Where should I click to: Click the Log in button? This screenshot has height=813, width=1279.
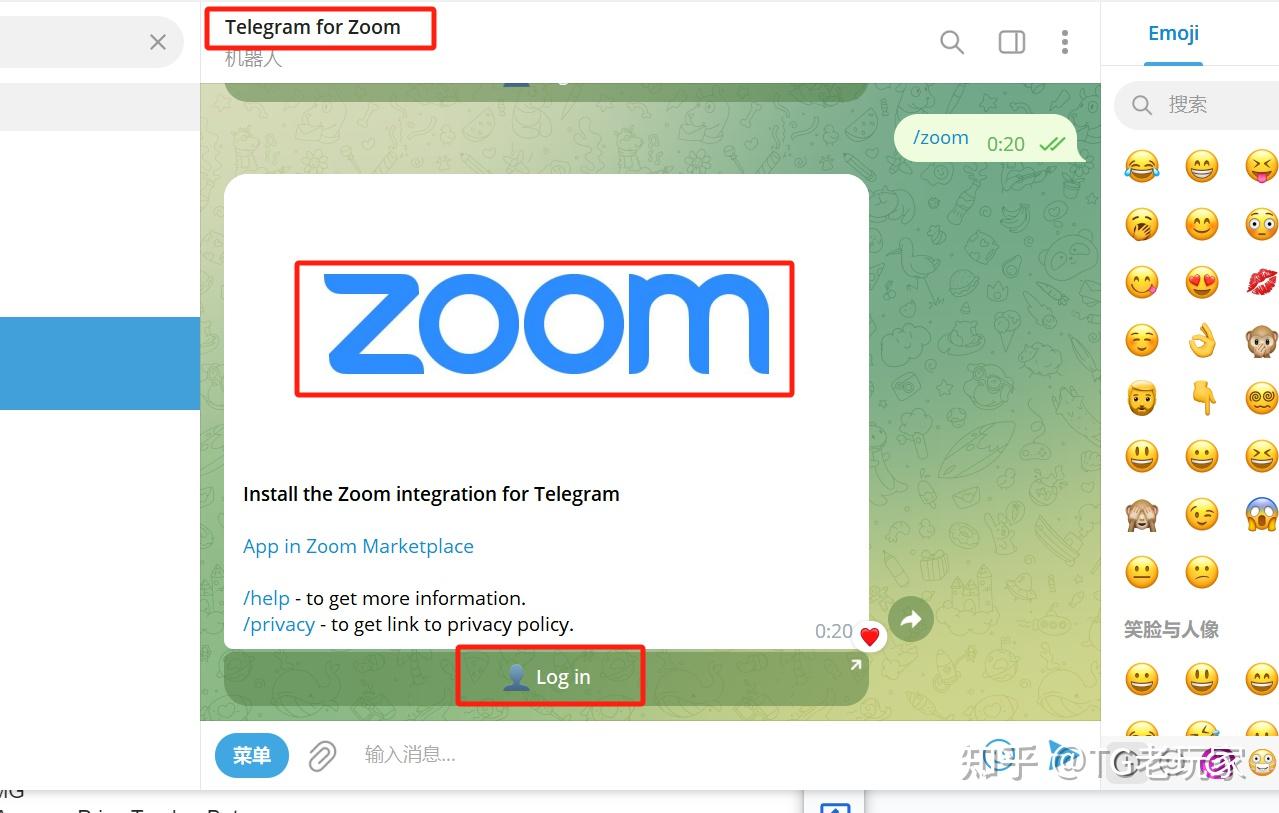pos(546,677)
